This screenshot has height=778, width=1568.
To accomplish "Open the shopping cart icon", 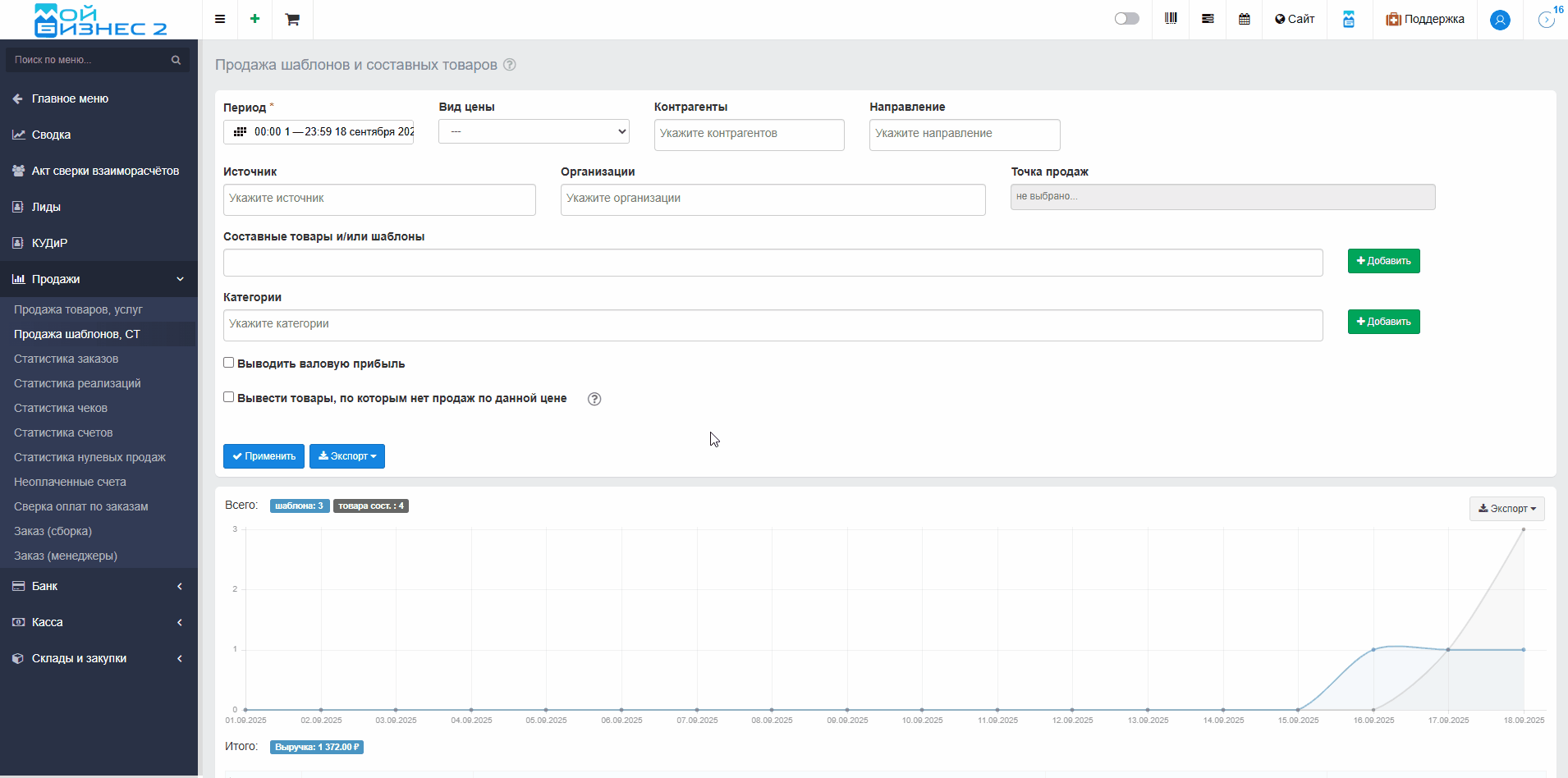I will click(x=292, y=19).
